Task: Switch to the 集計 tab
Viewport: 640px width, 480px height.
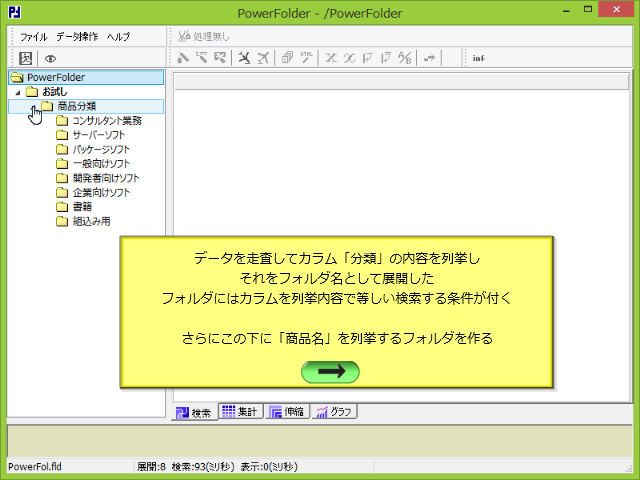Action: [241, 411]
